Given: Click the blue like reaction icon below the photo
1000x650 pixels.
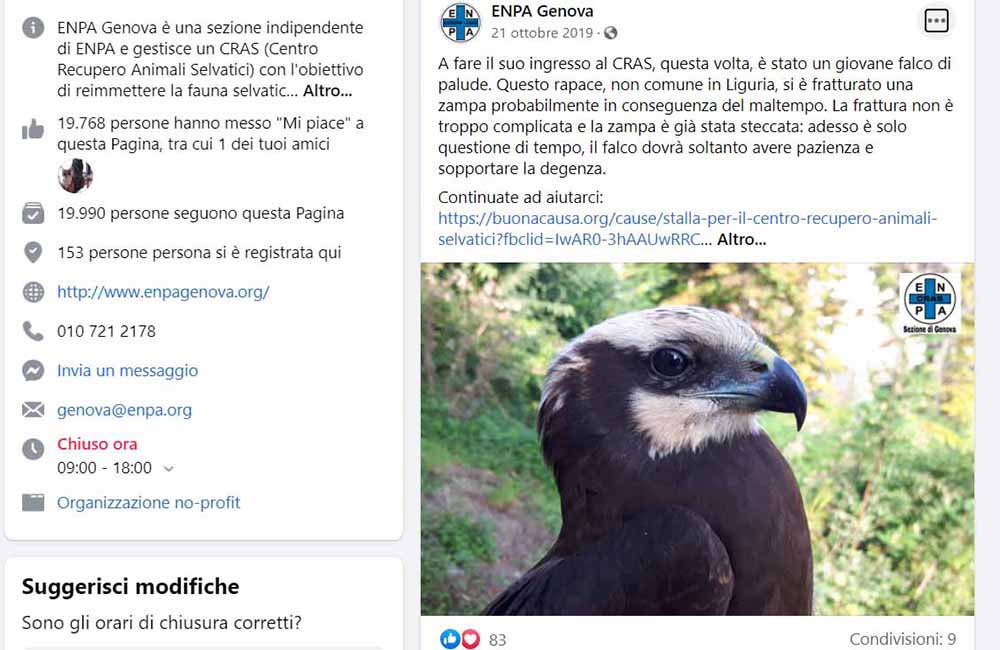Looking at the screenshot, I should click(450, 639).
